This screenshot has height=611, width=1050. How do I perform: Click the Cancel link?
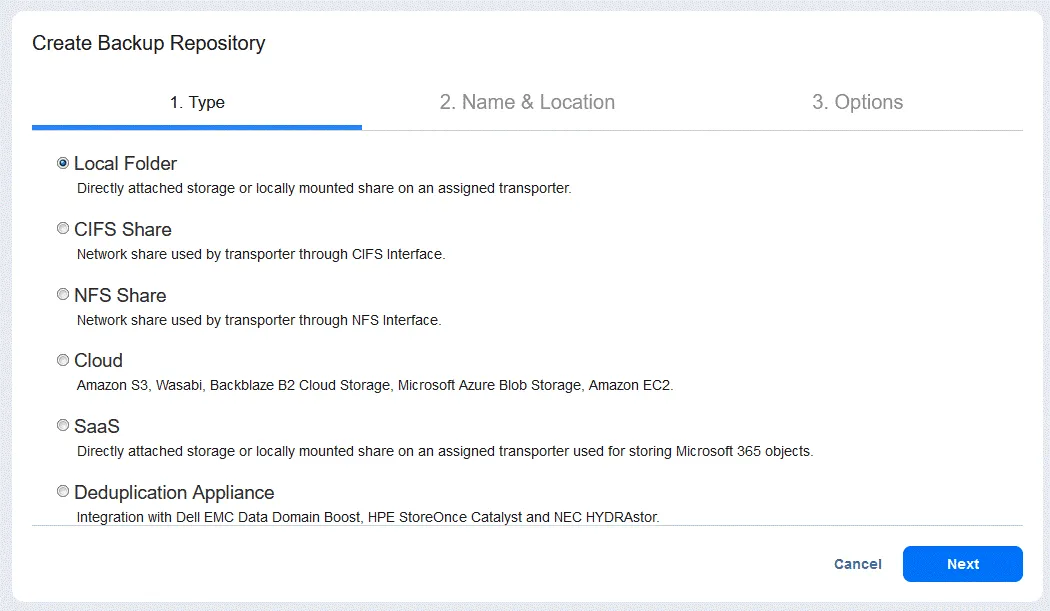point(858,564)
